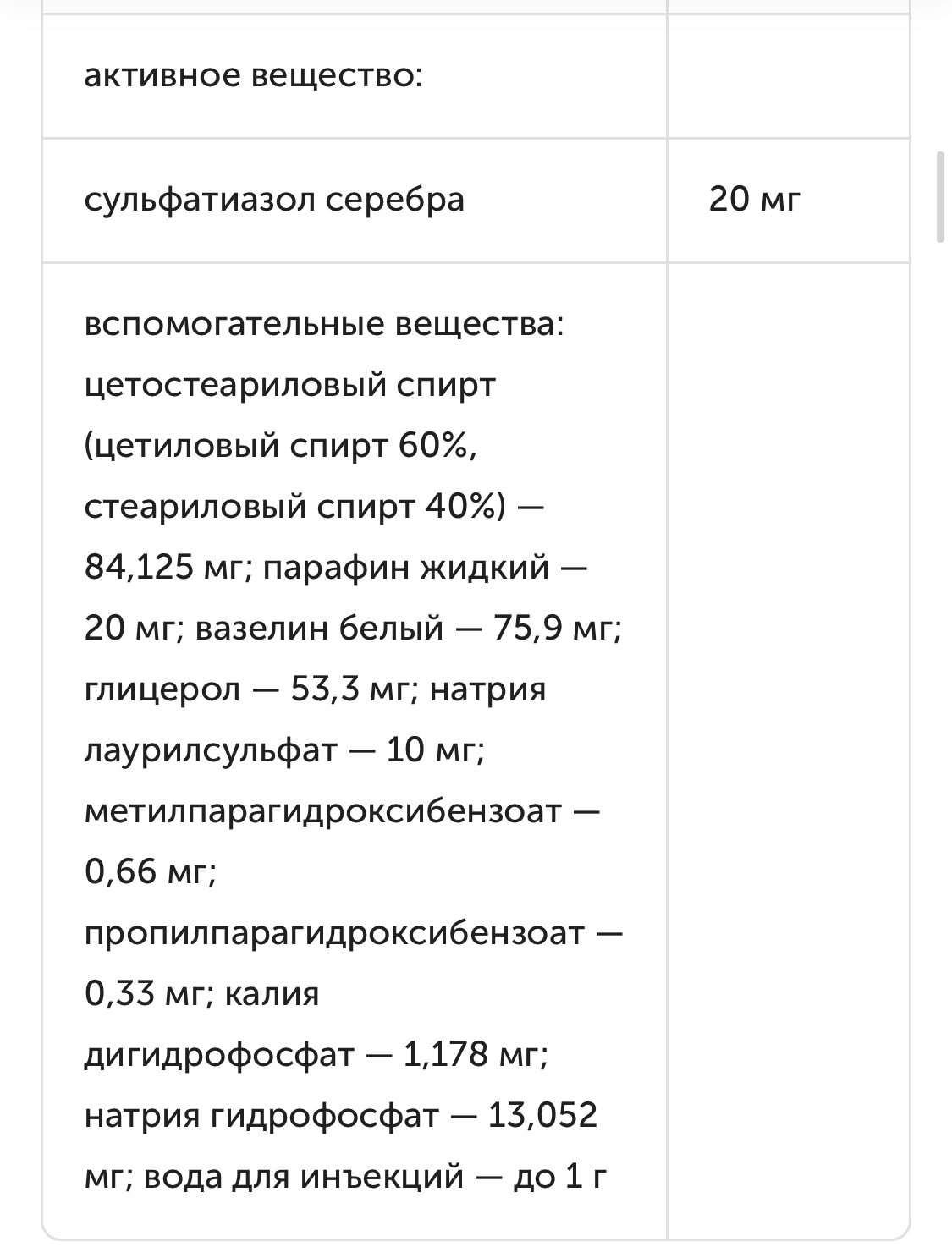Viewport: 952px width, 1247px height.
Task: Click the 'вспомогательные вещества:' heading text
Action: pyautogui.click(x=323, y=325)
